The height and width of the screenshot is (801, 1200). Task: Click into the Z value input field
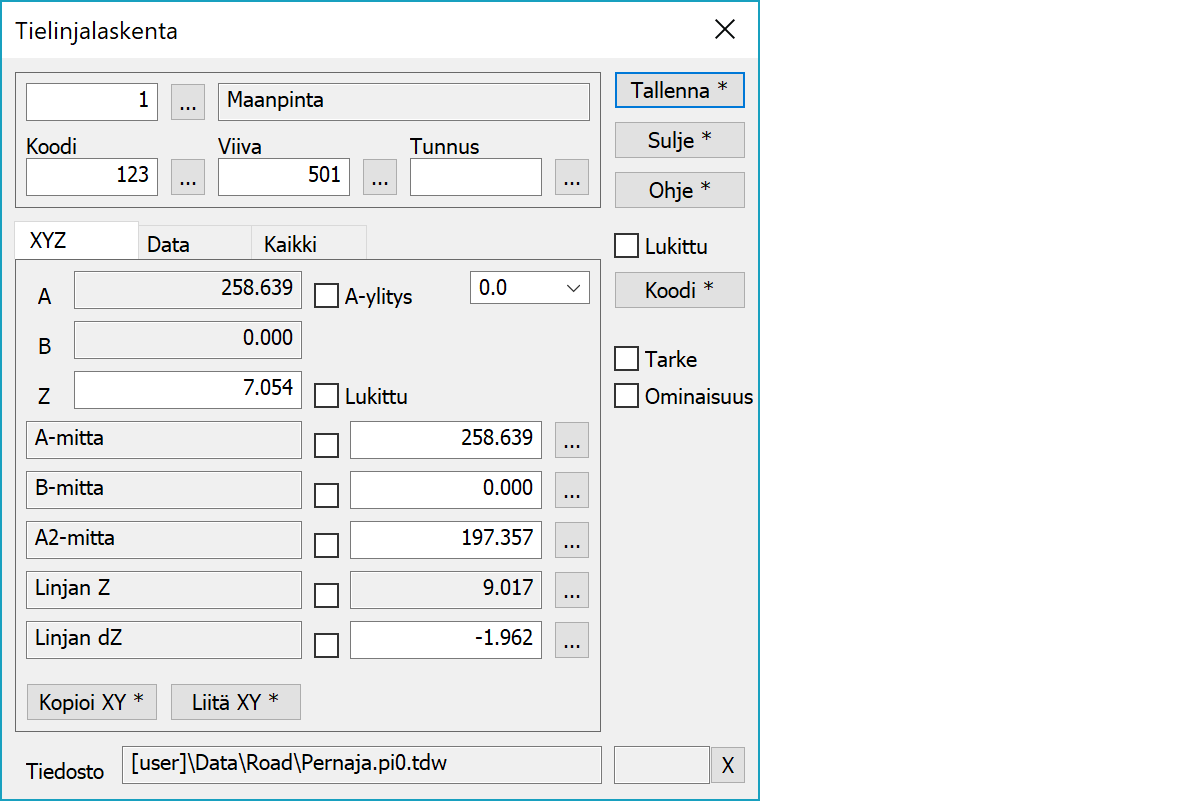187,390
